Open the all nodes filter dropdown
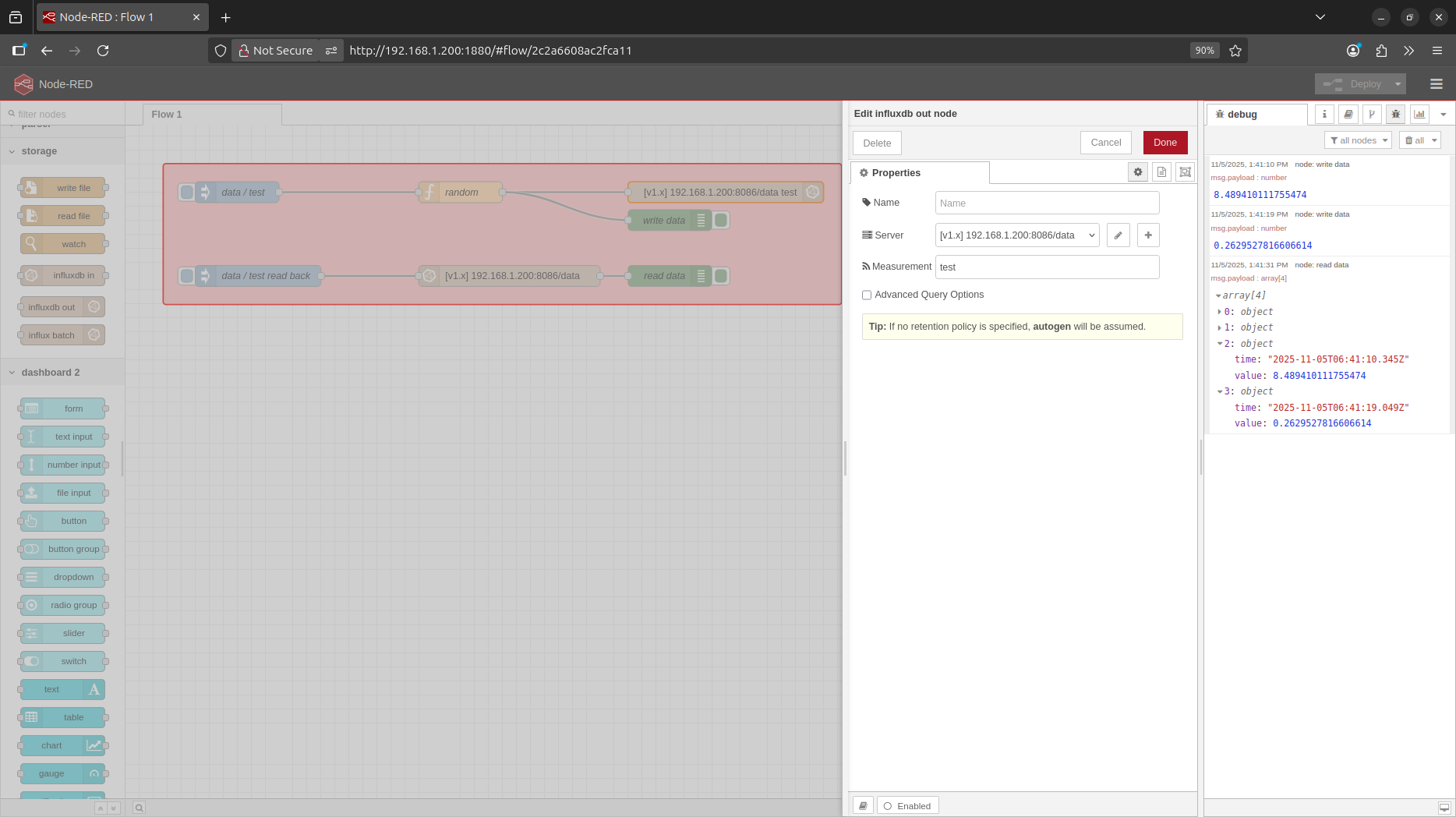The height and width of the screenshot is (817, 1456). 1358,140
